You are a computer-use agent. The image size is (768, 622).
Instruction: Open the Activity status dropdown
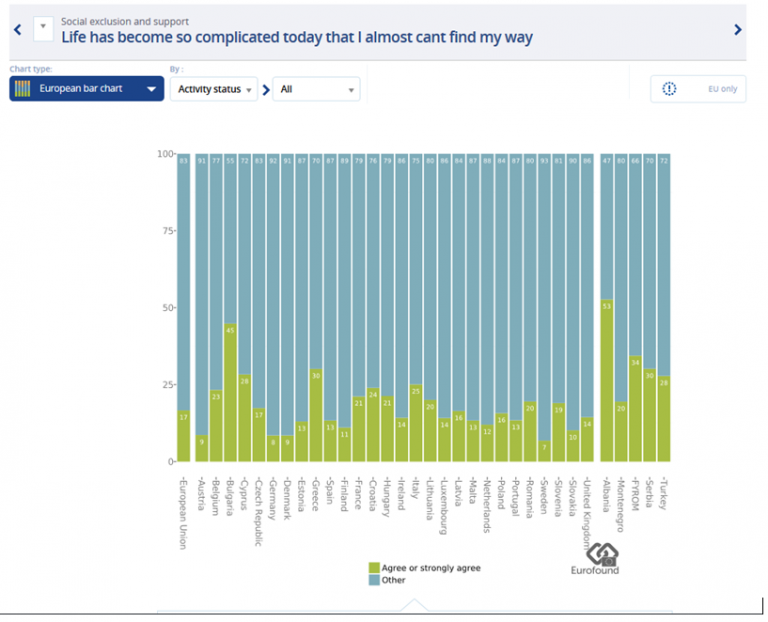pos(213,89)
